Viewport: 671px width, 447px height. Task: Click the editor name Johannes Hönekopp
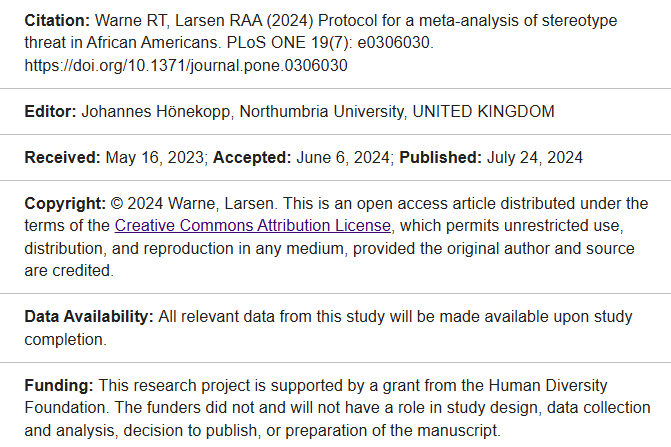[x=160, y=111]
